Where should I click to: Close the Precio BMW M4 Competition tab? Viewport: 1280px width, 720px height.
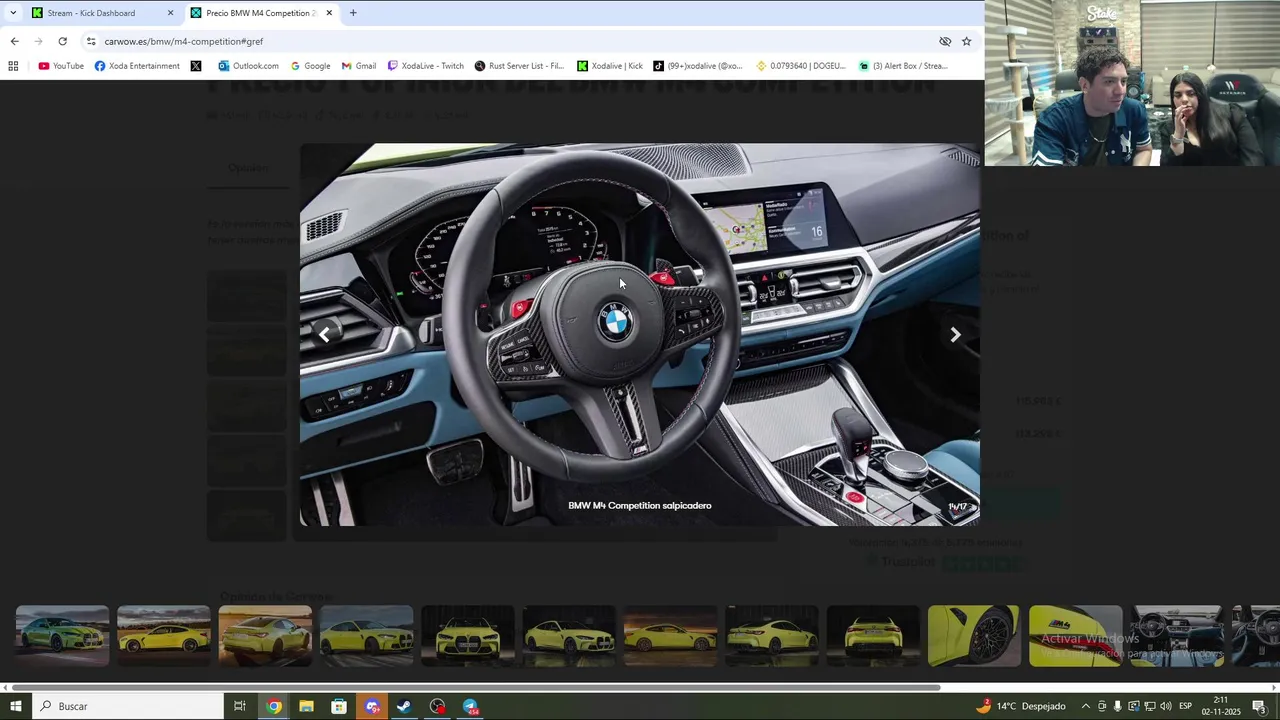[329, 13]
